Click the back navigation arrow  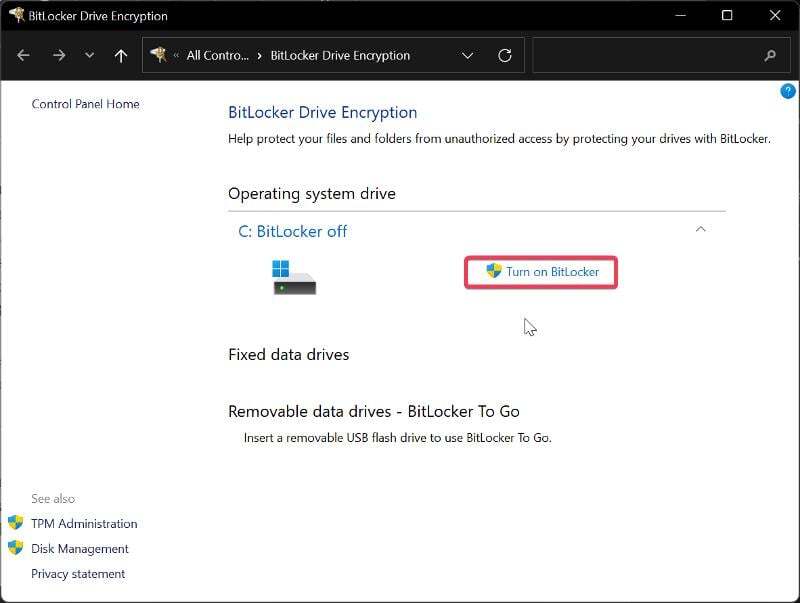point(24,55)
